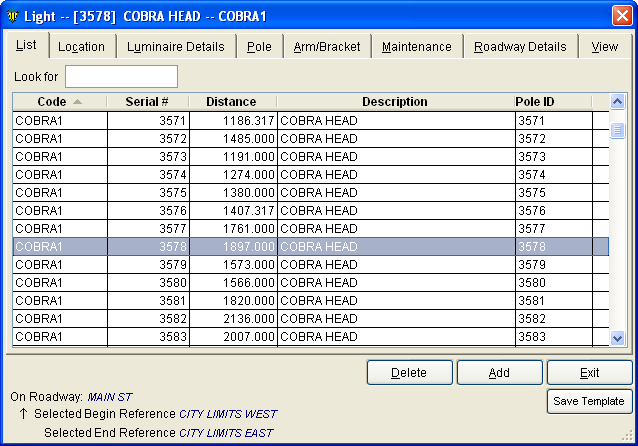Click Pole ID cell 3574
The height and width of the screenshot is (446, 638).
(554, 175)
